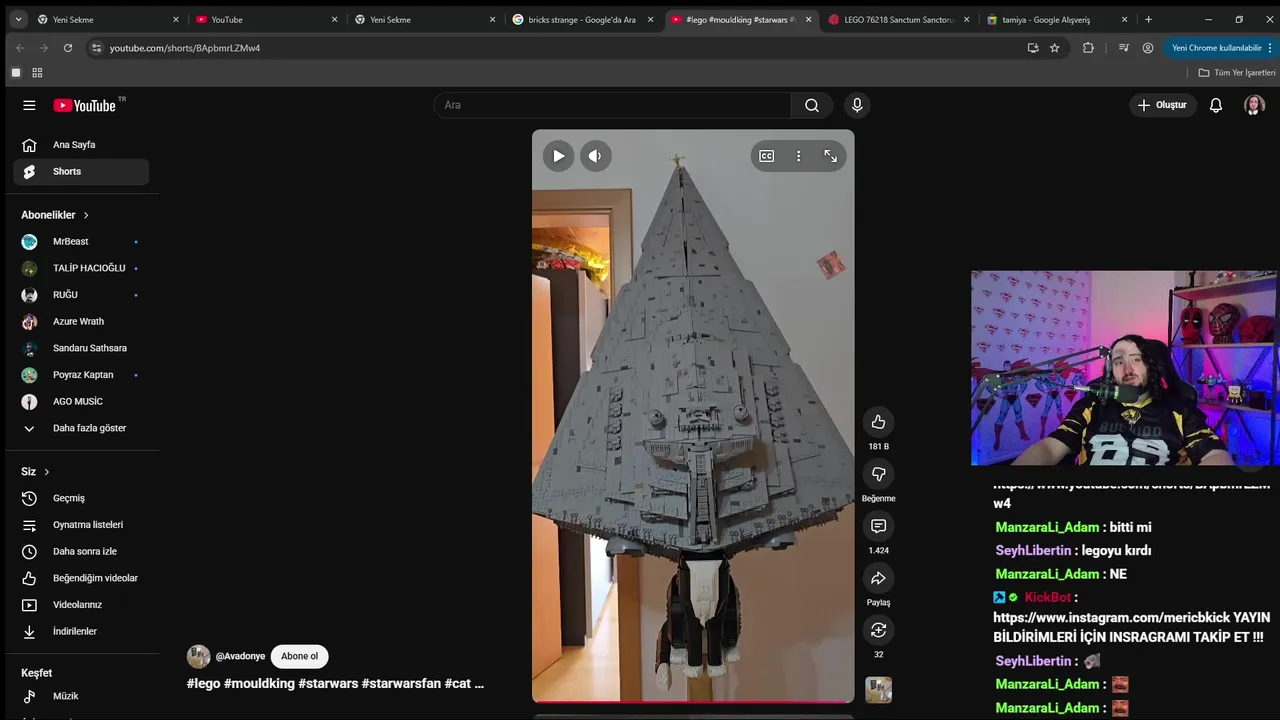Expand the Short to full screen
The height and width of the screenshot is (720, 1280).
830,156
